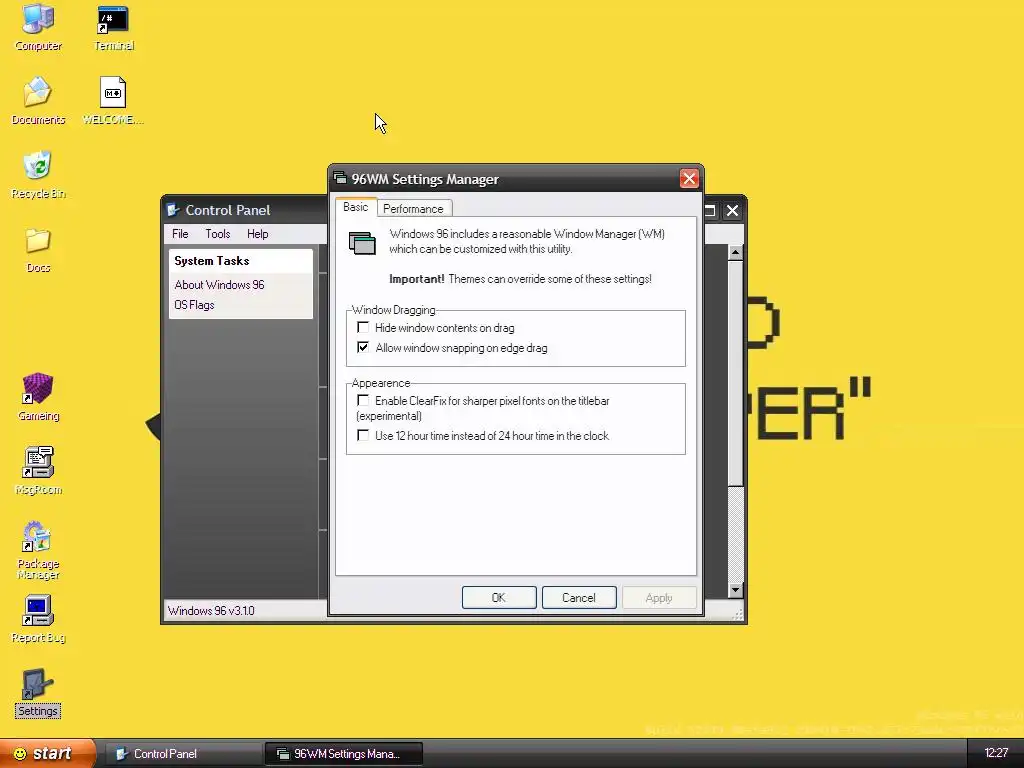Select the Docs folder icon

click(38, 249)
